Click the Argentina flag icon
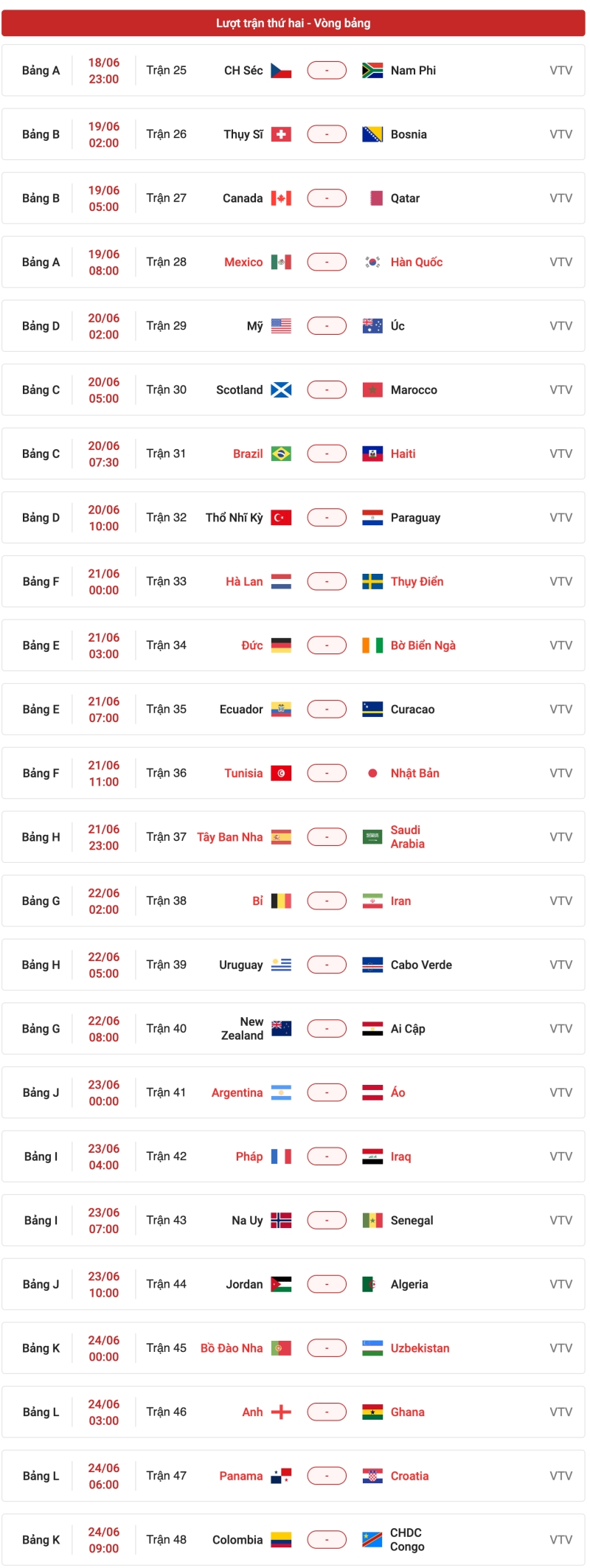This screenshot has height=1568, width=590. [281, 1092]
